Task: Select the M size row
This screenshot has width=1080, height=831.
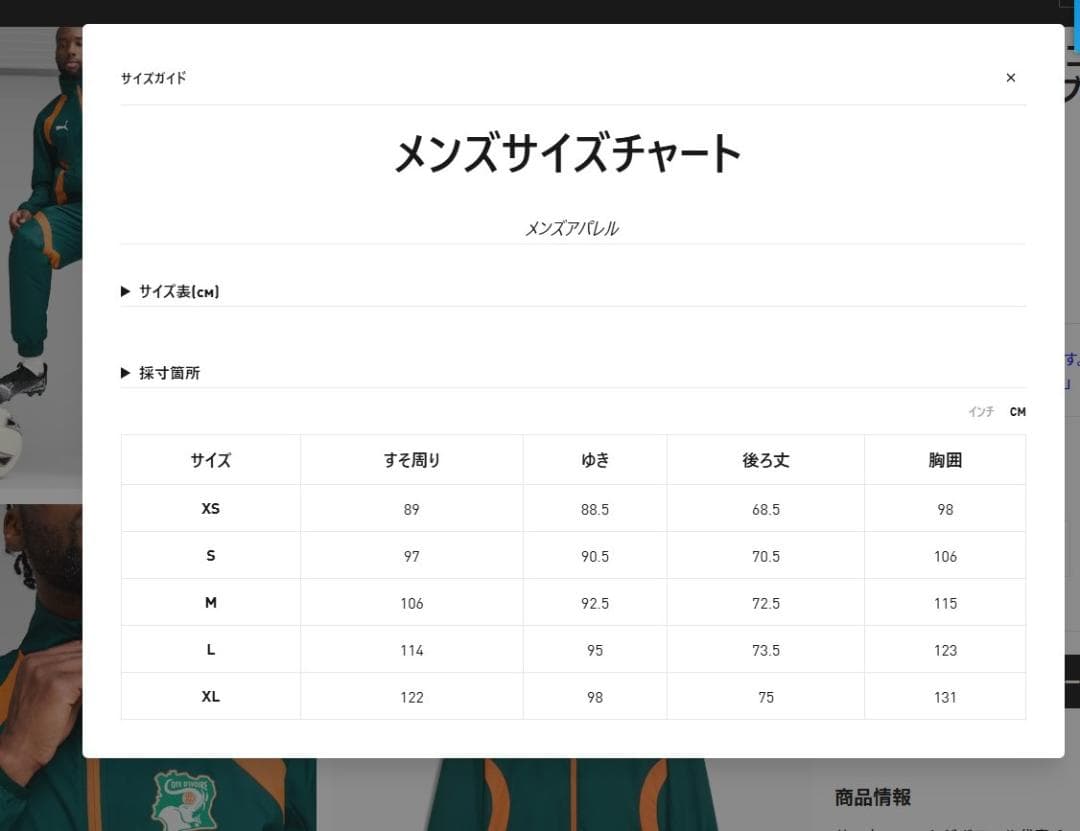Action: click(x=210, y=602)
